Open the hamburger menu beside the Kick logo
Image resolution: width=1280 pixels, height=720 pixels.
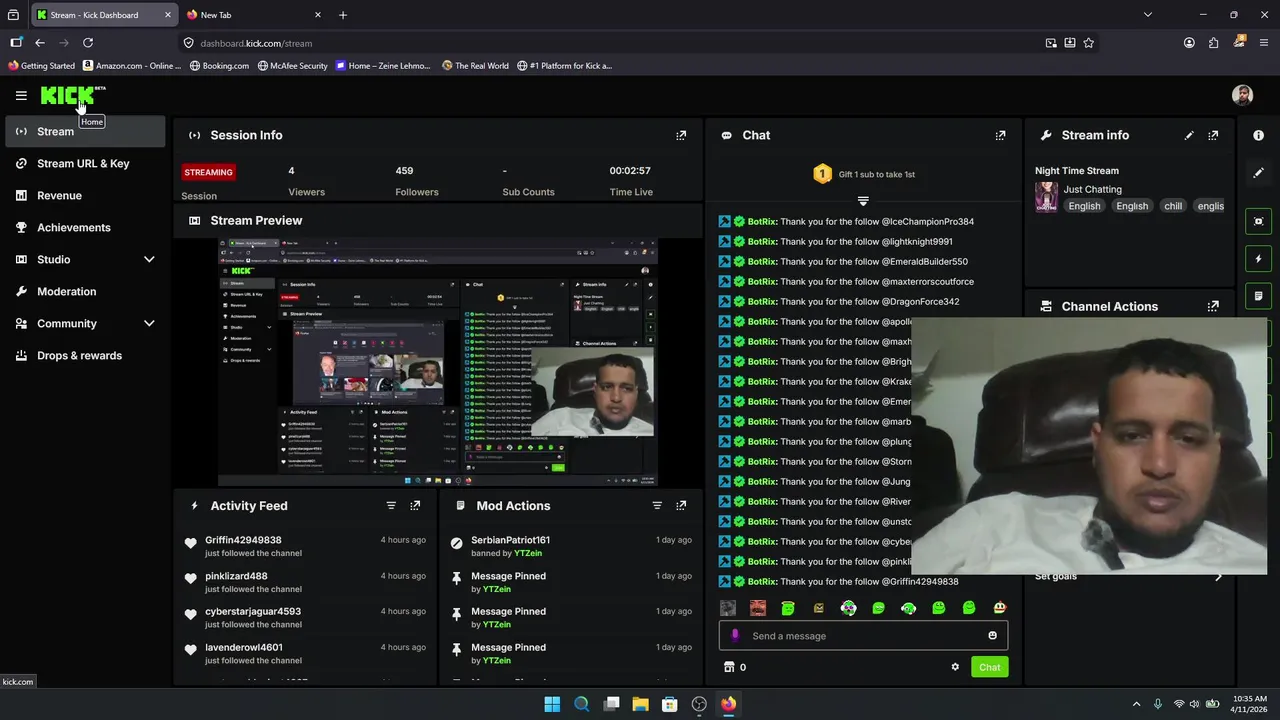click(x=21, y=95)
